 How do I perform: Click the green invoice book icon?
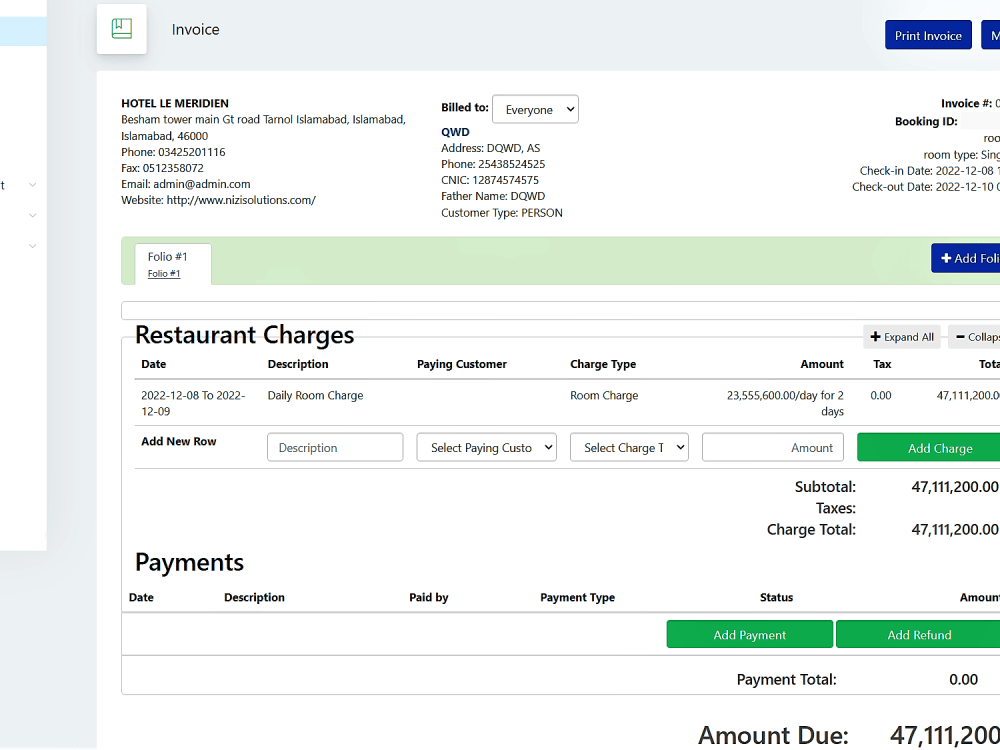click(121, 29)
